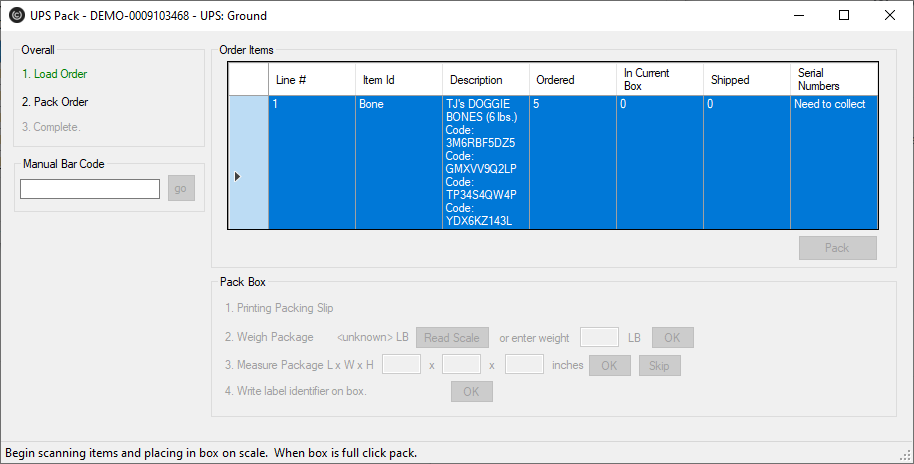
Task: Click the enter weight text box
Action: point(599,338)
